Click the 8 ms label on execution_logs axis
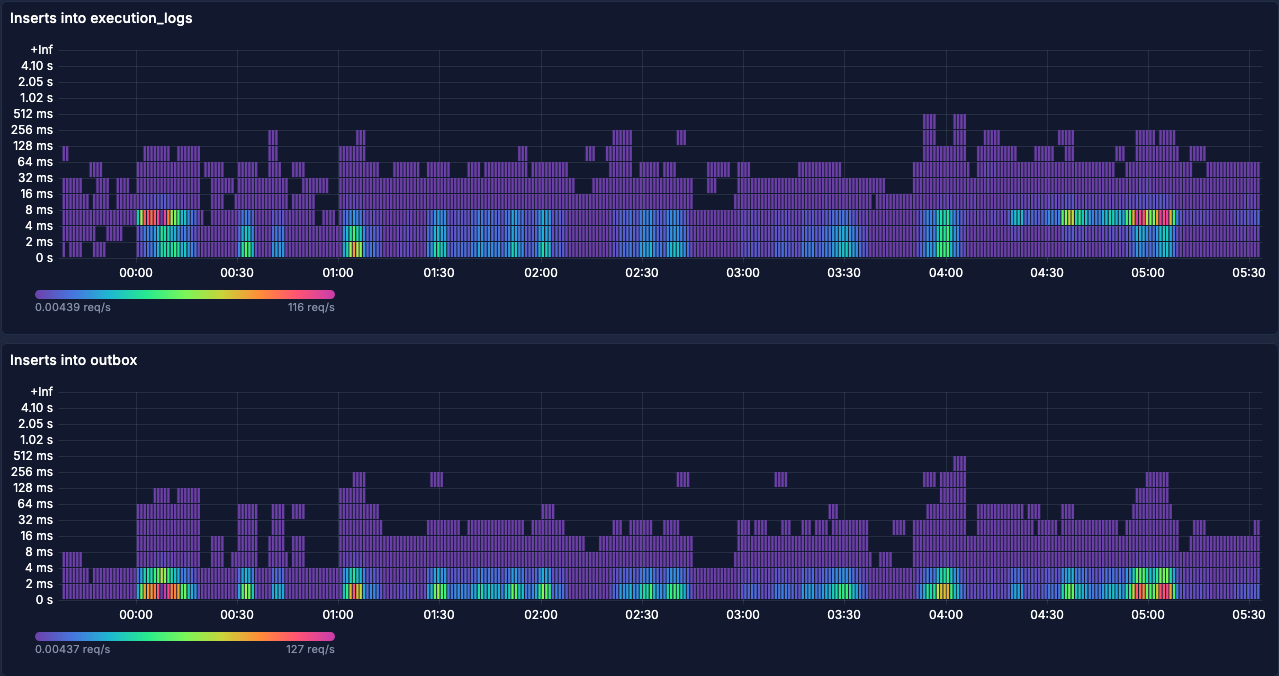The height and width of the screenshot is (676, 1279). [40, 209]
